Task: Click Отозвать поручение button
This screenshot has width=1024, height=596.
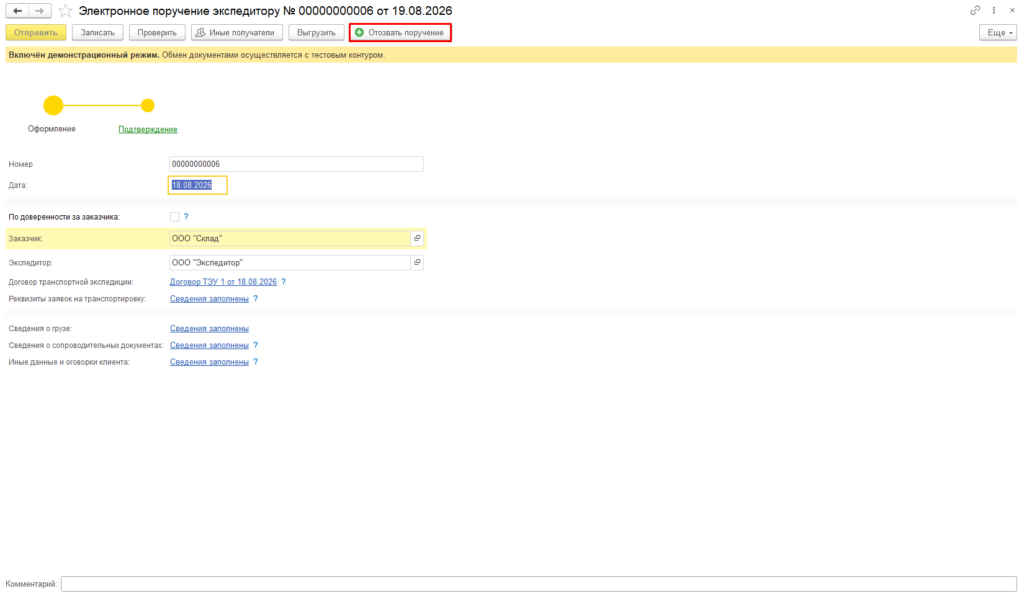Action: click(400, 33)
